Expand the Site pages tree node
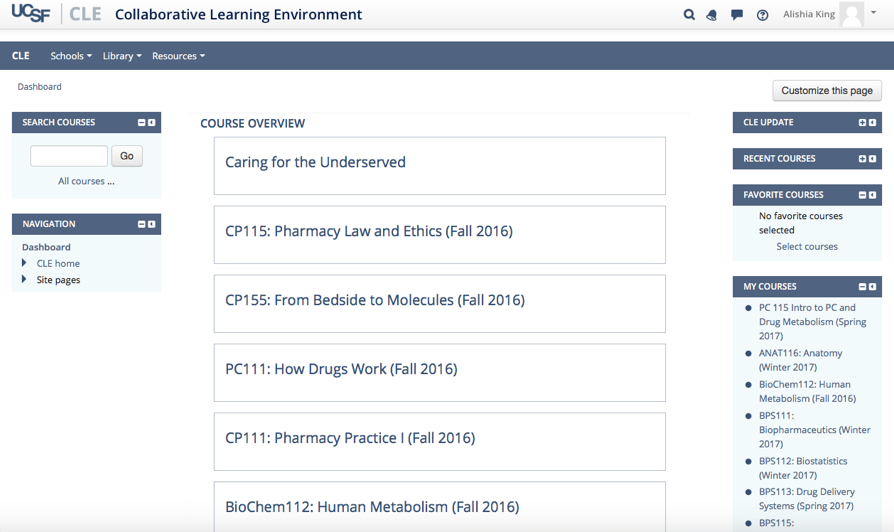The image size is (894, 532). coord(24,280)
